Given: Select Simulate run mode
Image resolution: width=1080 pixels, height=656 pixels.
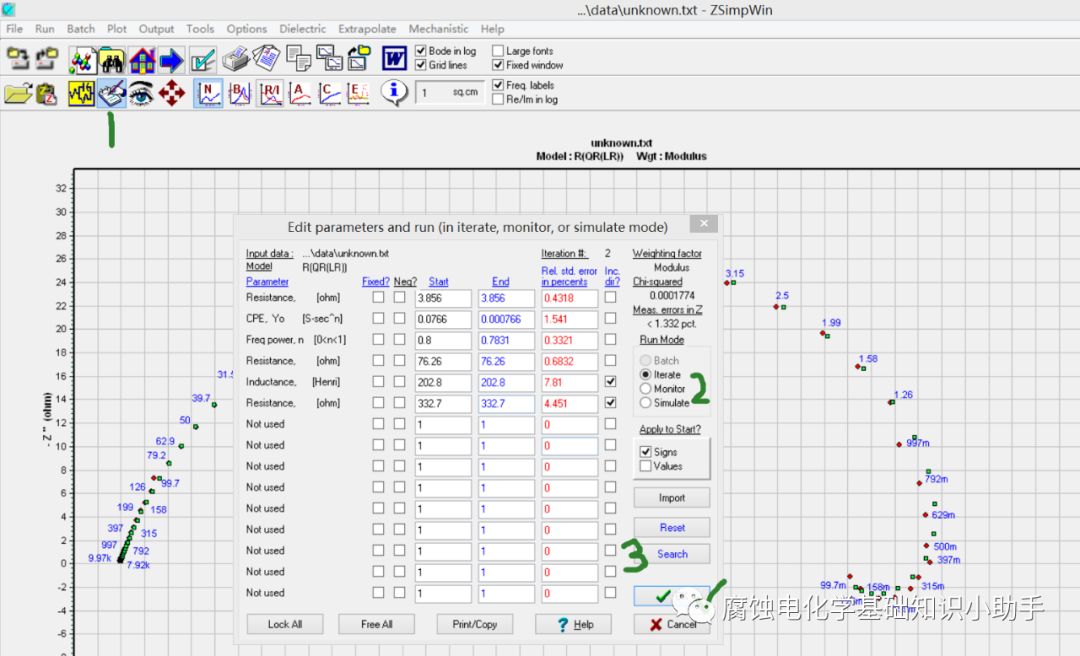Looking at the screenshot, I should click(645, 402).
